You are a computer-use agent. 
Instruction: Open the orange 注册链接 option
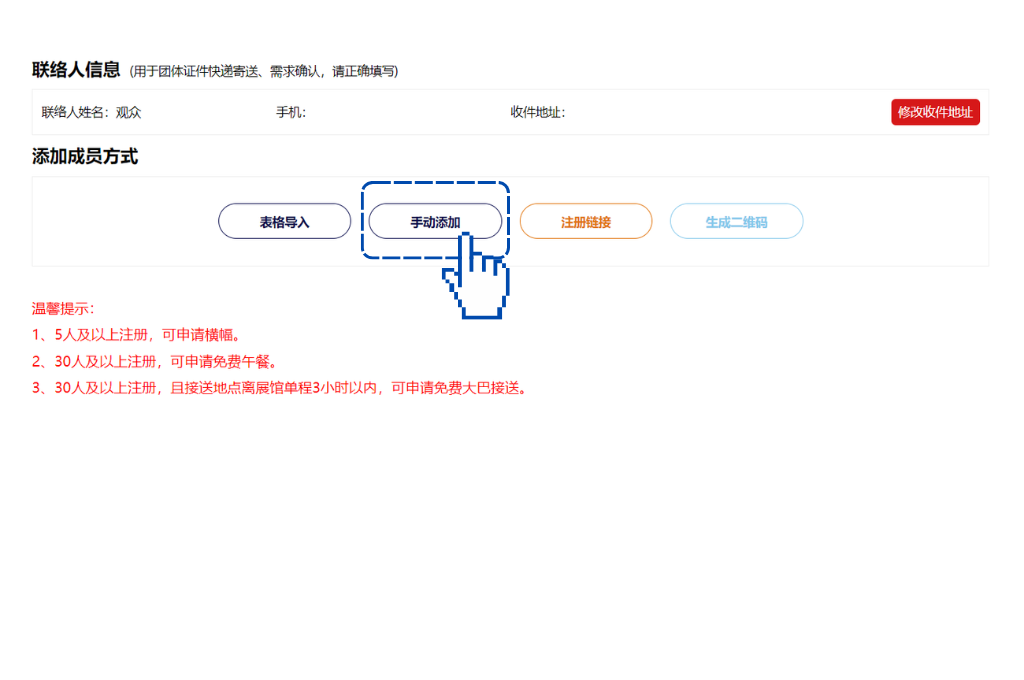[585, 222]
